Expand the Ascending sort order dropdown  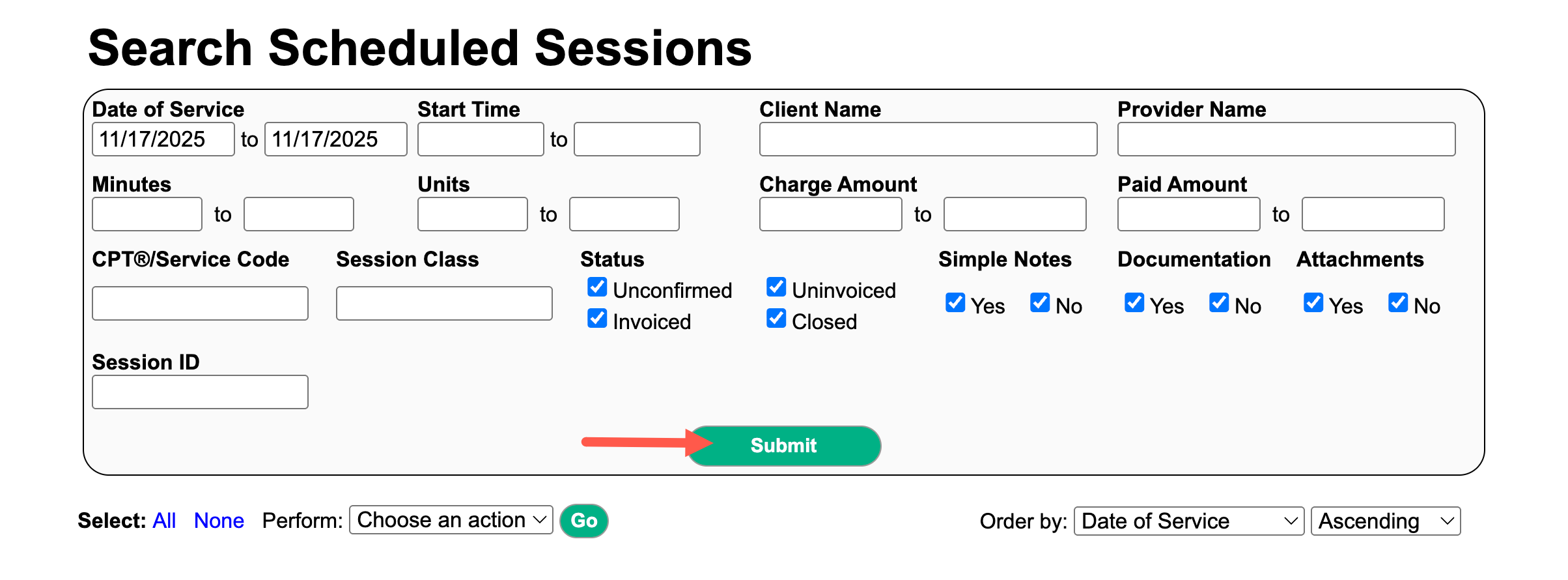pyautogui.click(x=1385, y=521)
